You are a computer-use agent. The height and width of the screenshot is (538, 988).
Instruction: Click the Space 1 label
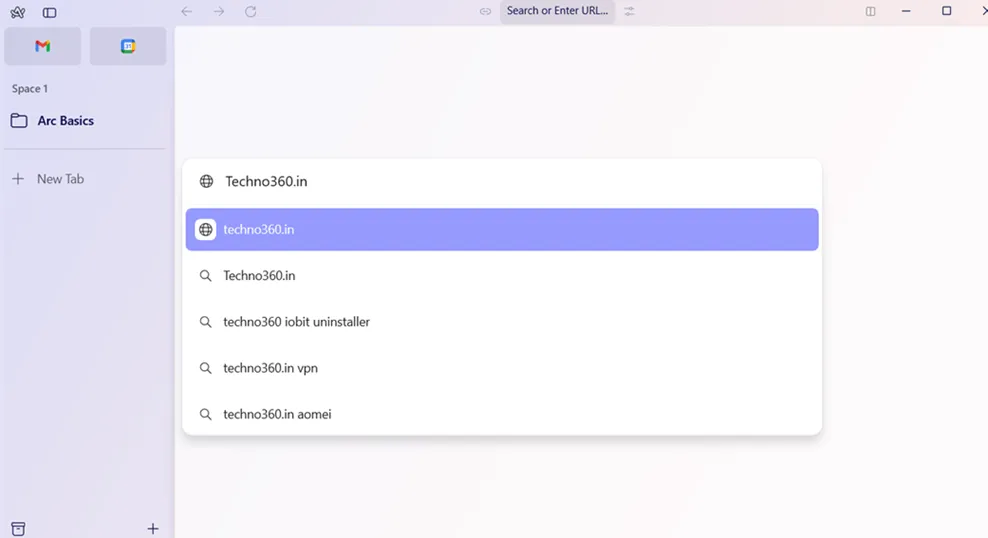[x=30, y=89]
